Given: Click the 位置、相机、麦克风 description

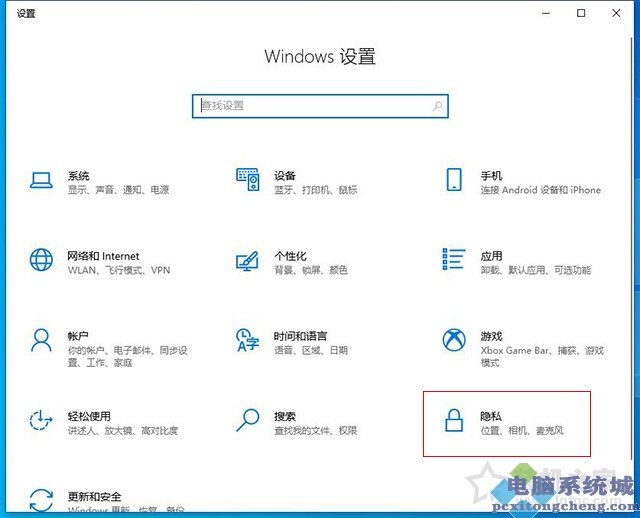Looking at the screenshot, I should (522, 431).
